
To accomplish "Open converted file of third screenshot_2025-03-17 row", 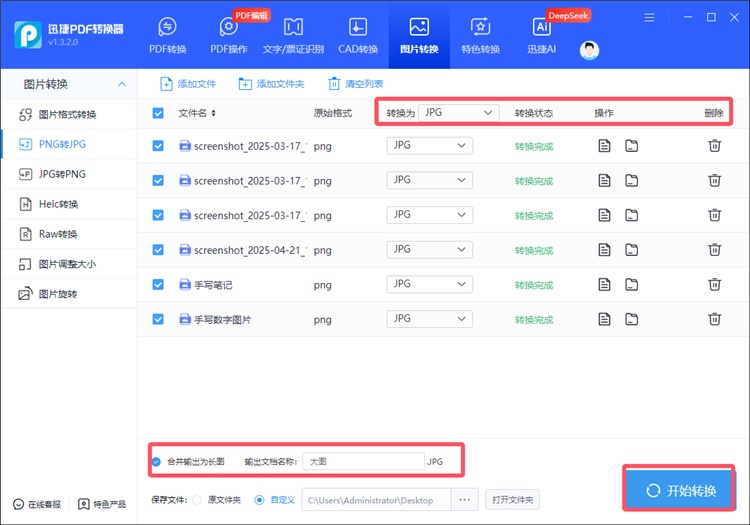I will pyautogui.click(x=605, y=215).
